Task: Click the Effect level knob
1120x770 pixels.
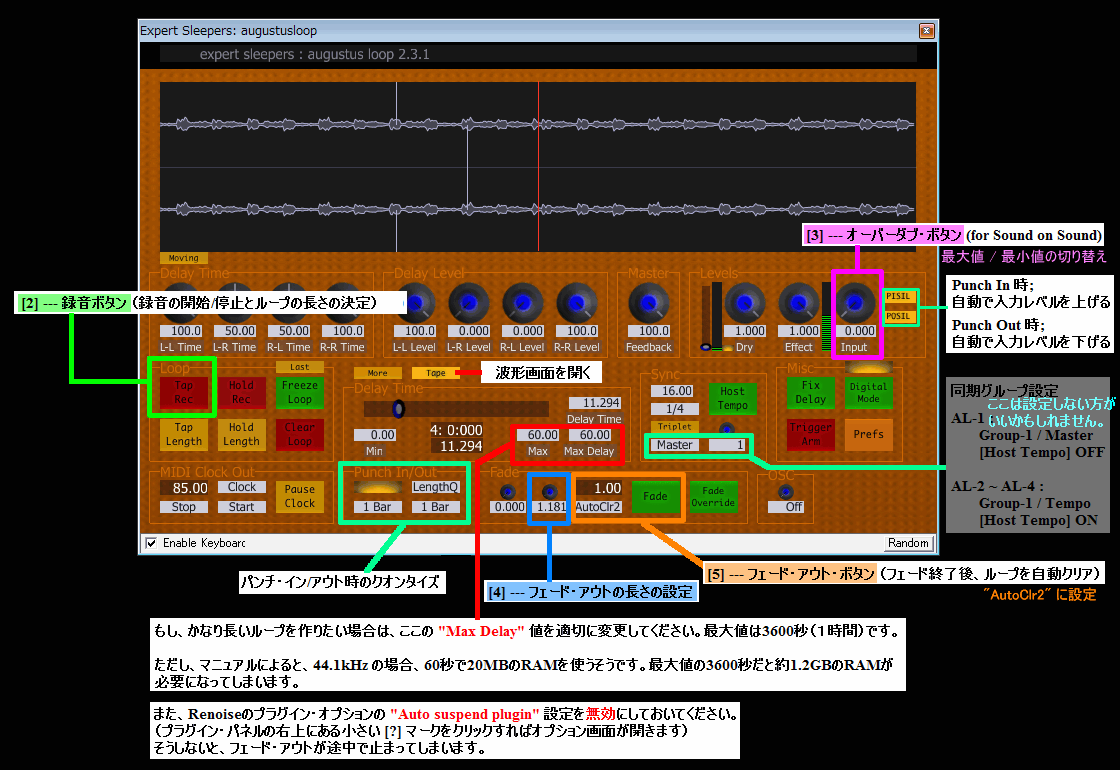Action: [x=799, y=303]
